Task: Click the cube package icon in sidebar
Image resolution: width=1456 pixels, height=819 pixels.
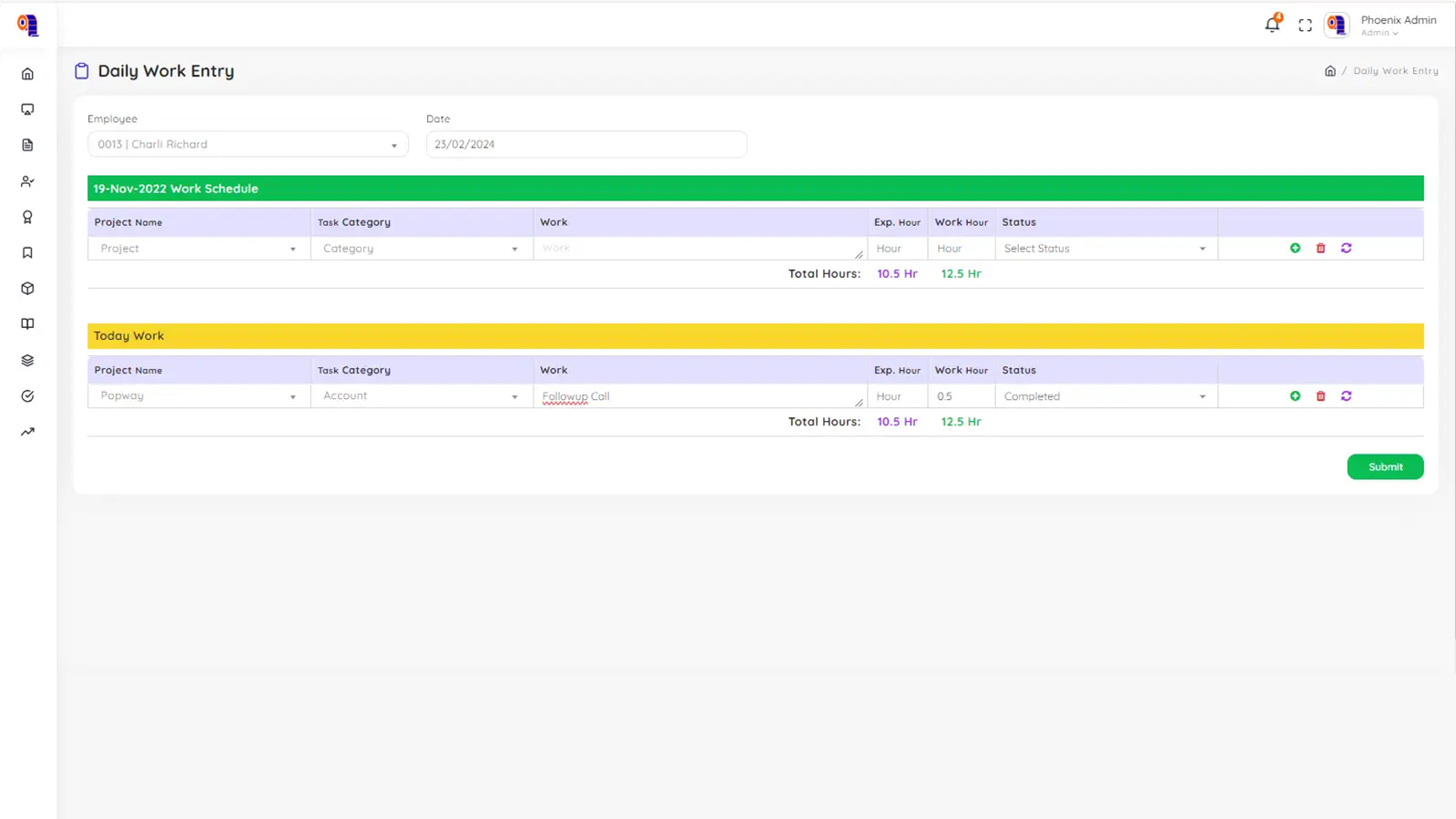Action: point(27,289)
